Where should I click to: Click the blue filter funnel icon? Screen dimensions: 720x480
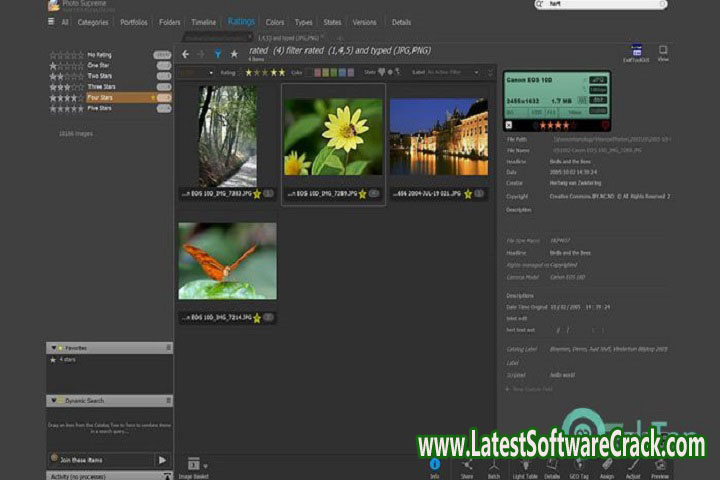(x=217, y=53)
